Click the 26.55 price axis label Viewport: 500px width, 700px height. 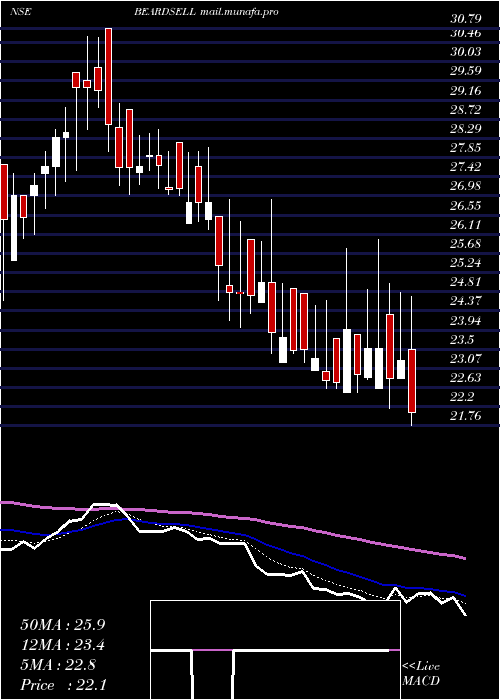(466, 206)
